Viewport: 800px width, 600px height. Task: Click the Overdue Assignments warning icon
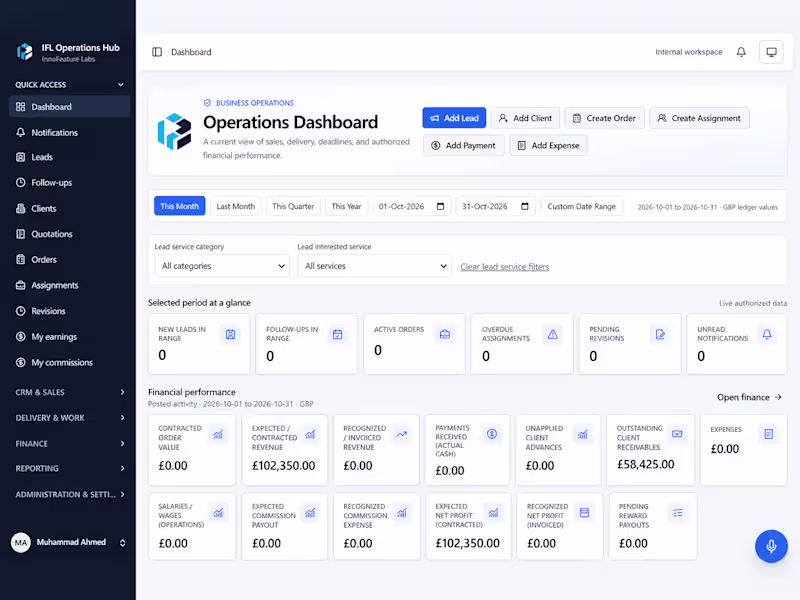pyautogui.click(x=553, y=335)
